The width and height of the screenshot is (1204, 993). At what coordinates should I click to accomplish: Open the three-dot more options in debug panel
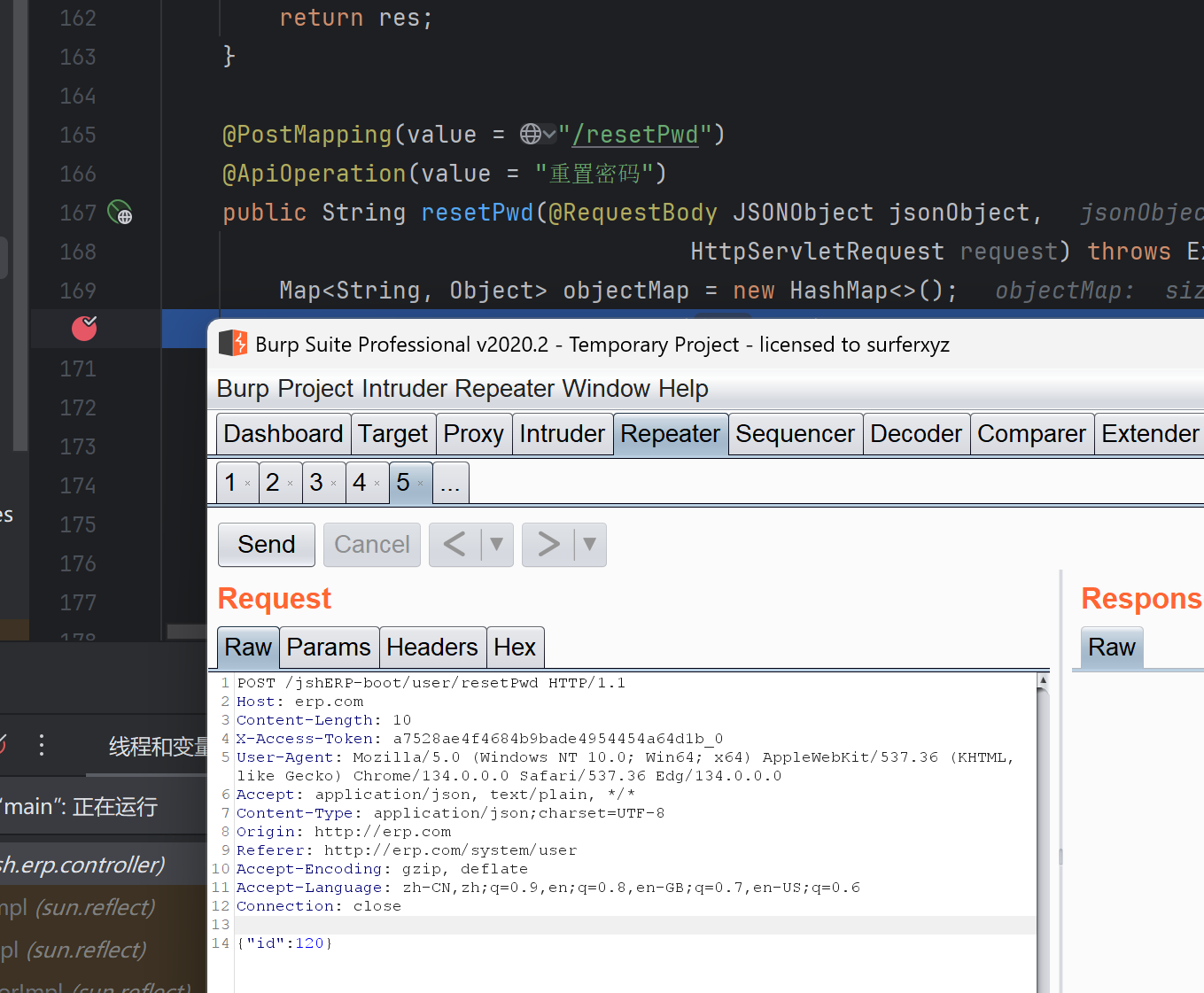[x=41, y=744]
